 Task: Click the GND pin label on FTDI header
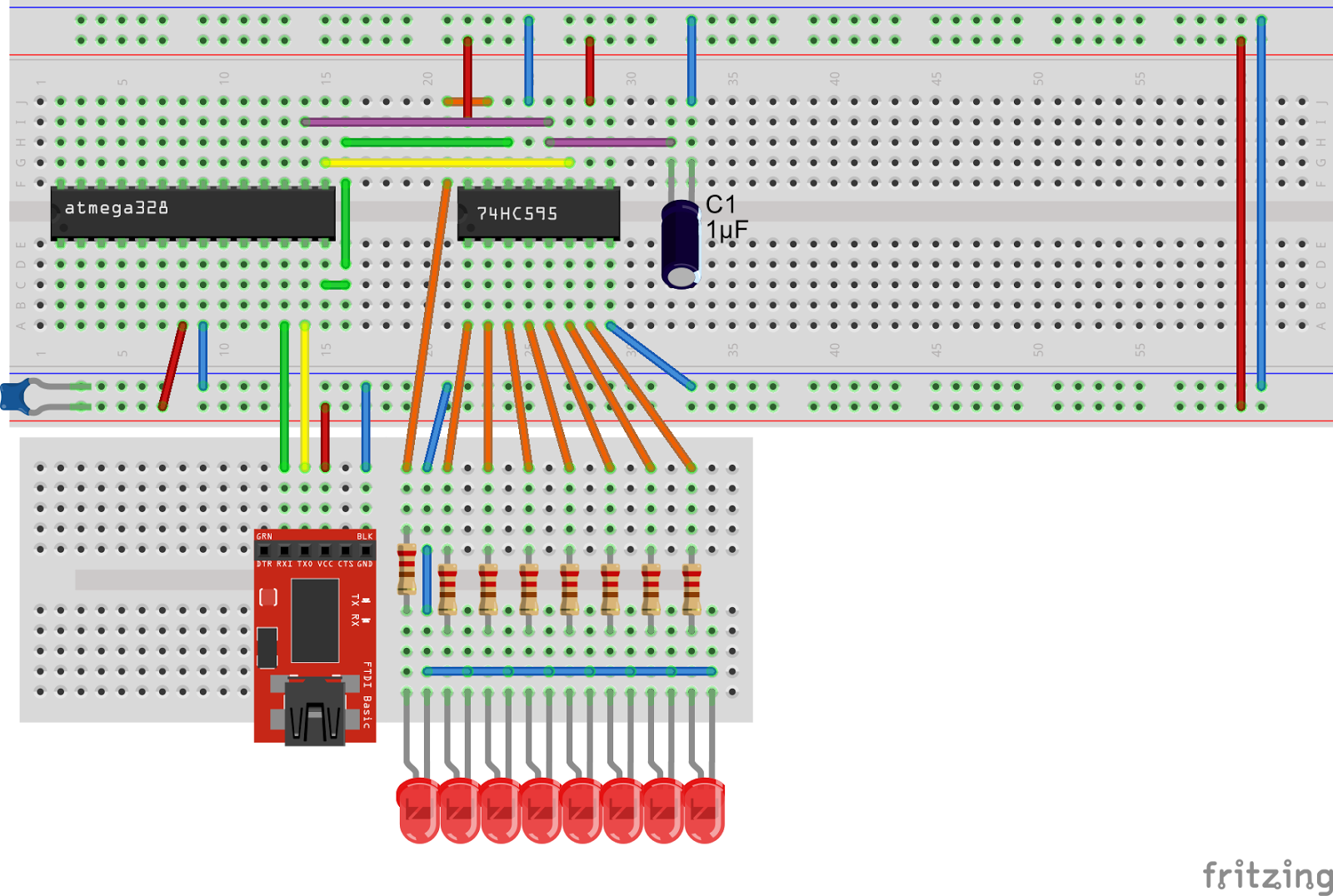[x=365, y=564]
